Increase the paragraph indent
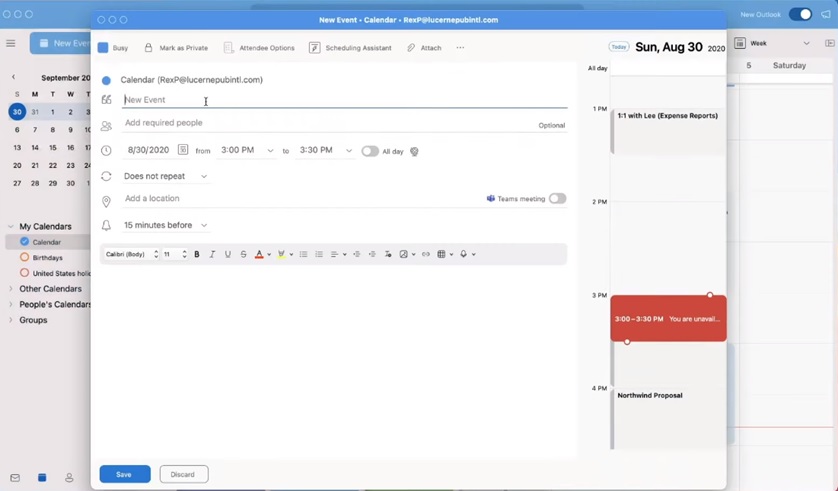 [x=372, y=254]
